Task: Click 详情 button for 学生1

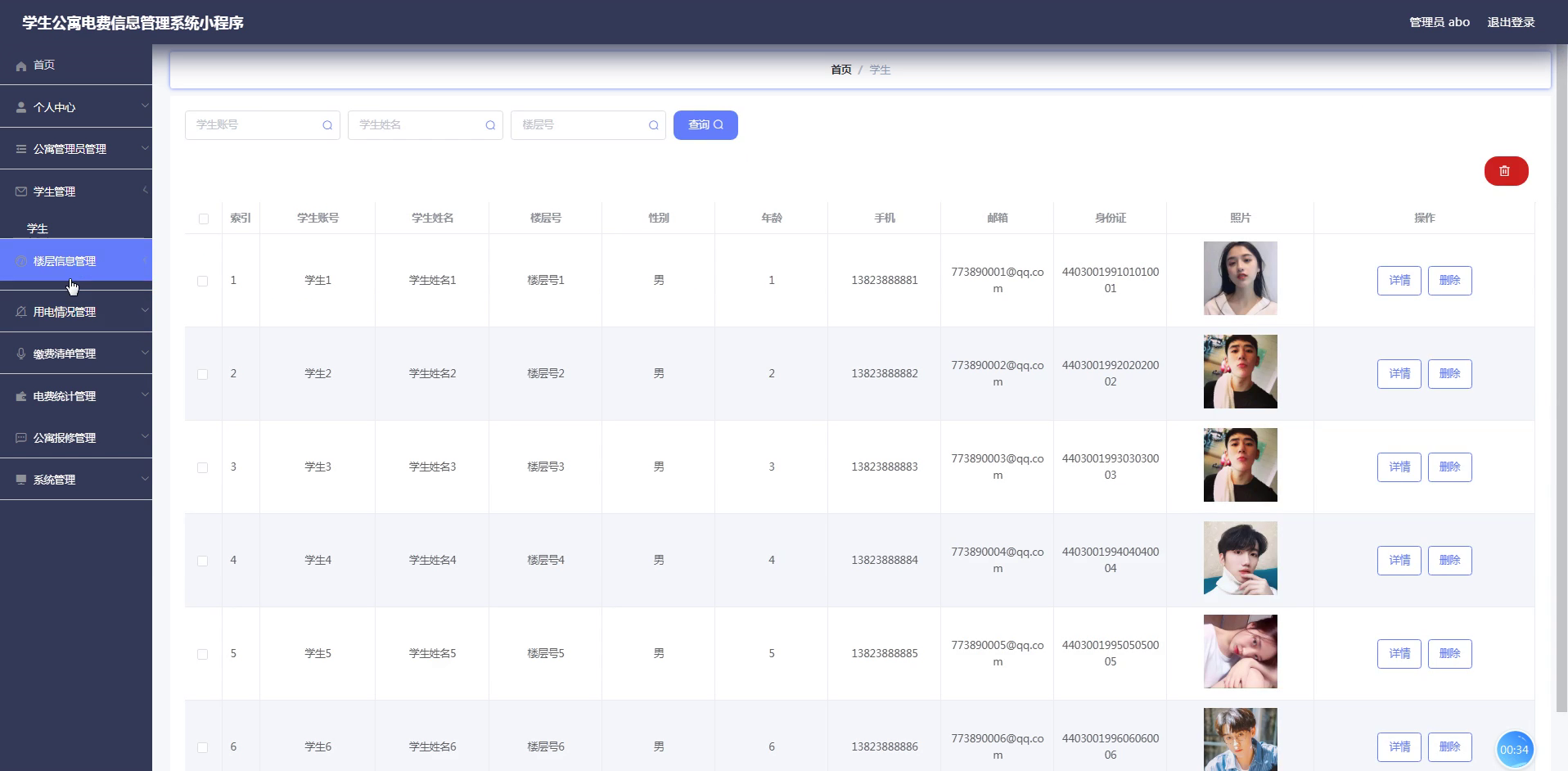Action: coord(1399,281)
